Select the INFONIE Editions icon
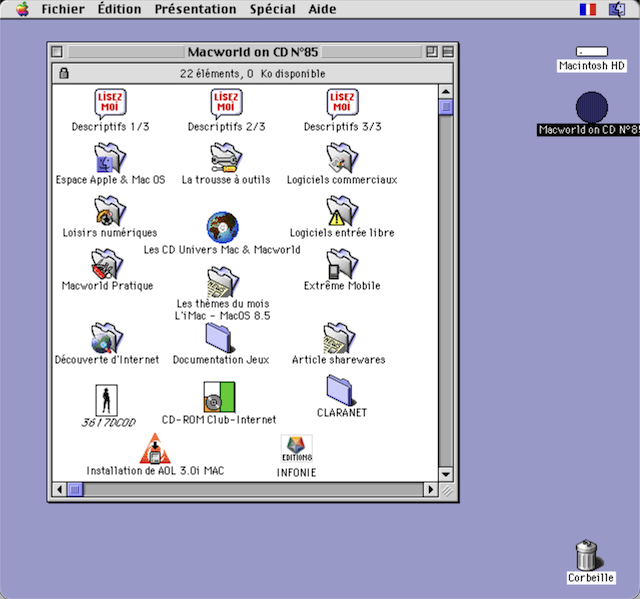This screenshot has width=640, height=599. point(297,448)
